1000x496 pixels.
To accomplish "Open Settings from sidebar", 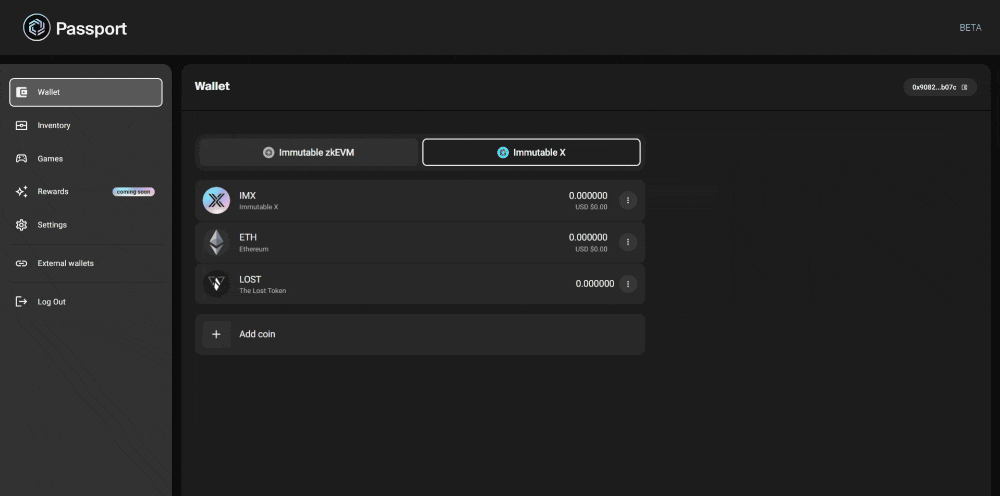I will tap(85, 225).
